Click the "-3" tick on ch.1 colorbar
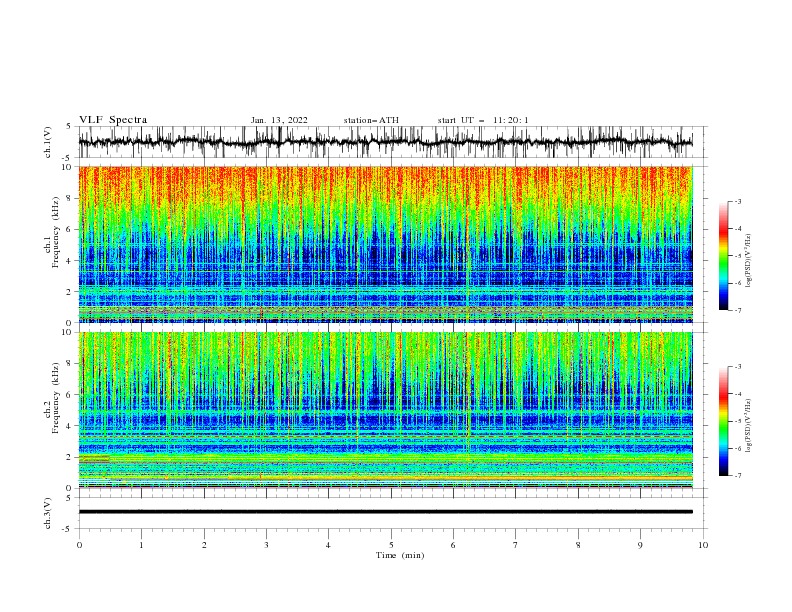 (x=738, y=201)
